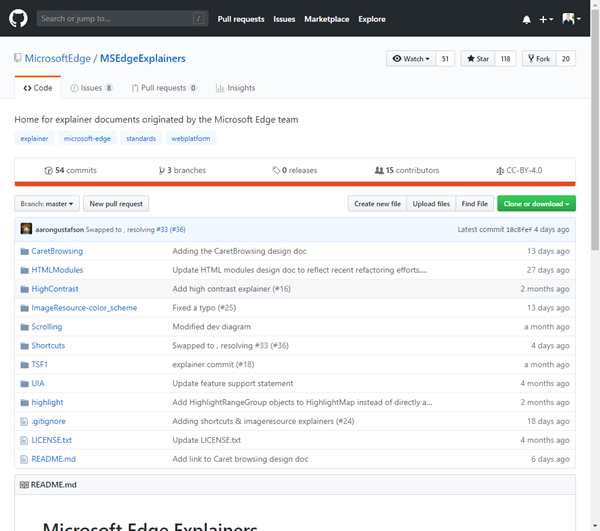Open the plus create-new menu
600x531 pixels.
pos(546,19)
